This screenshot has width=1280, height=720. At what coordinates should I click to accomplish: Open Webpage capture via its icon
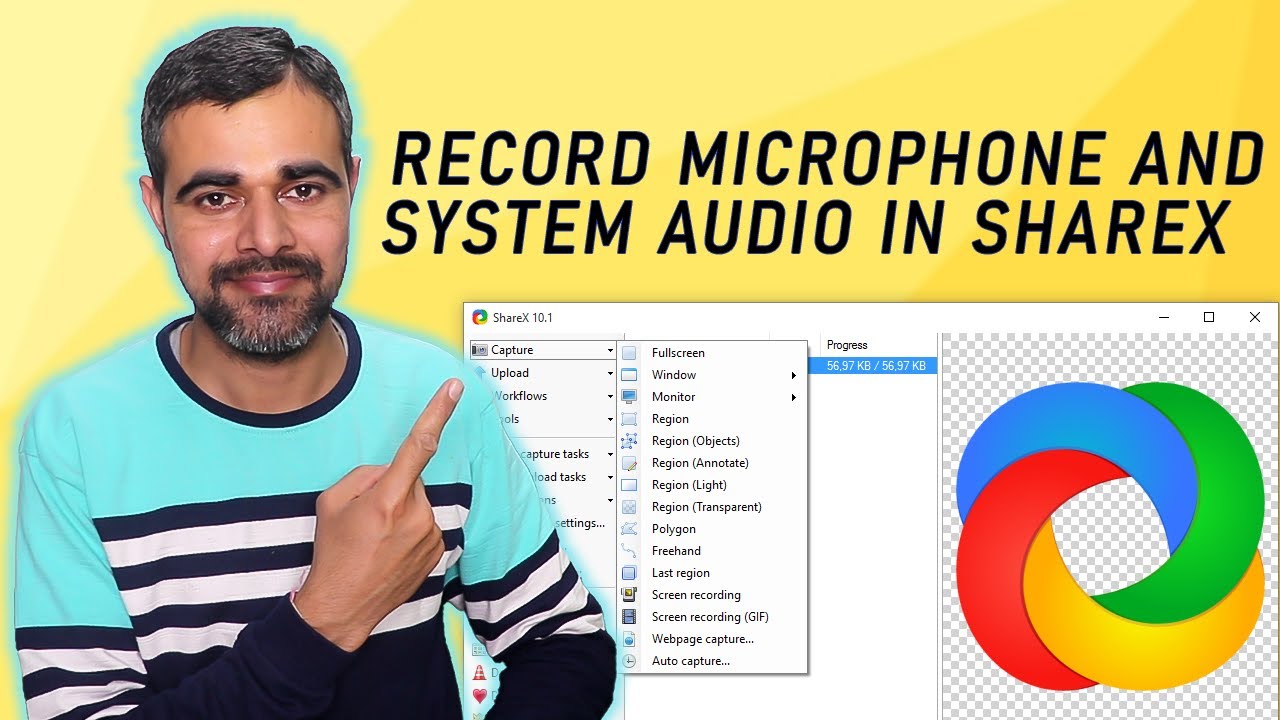(x=629, y=639)
